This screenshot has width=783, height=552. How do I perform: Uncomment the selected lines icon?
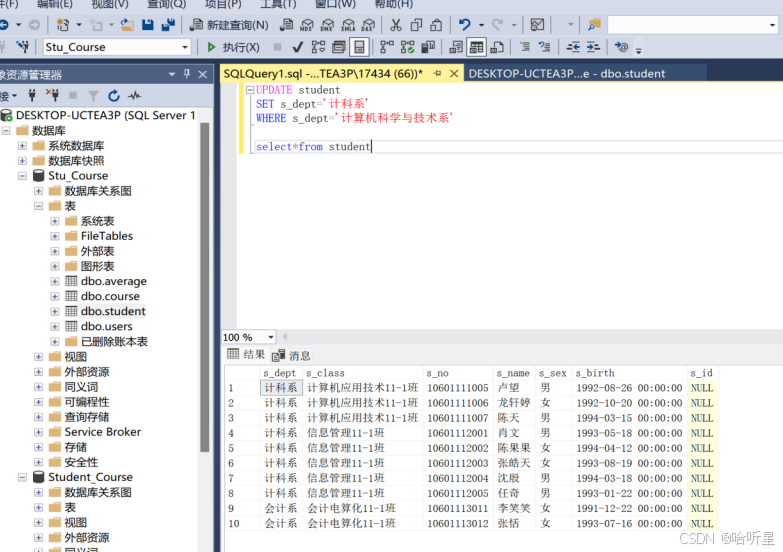click(x=544, y=47)
